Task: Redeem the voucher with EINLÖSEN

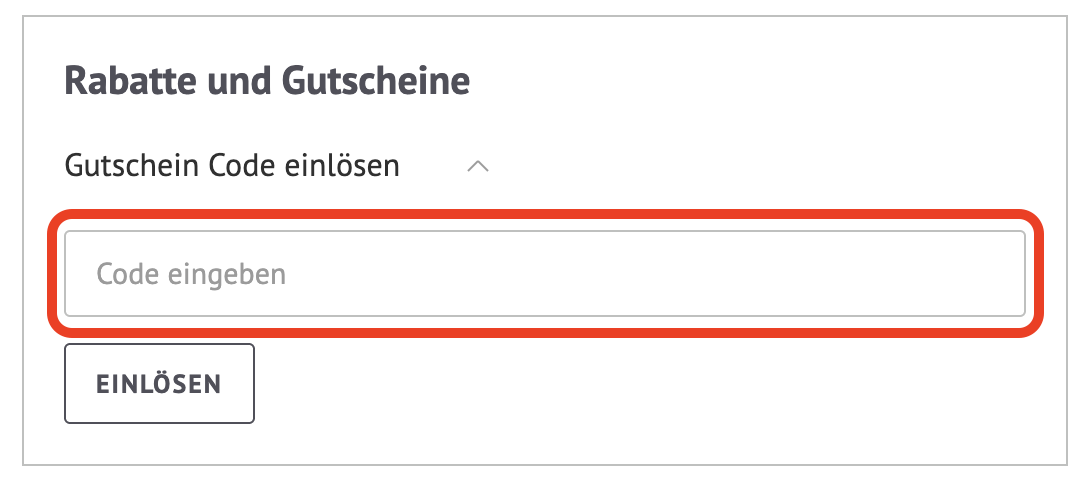Action: click(x=159, y=383)
